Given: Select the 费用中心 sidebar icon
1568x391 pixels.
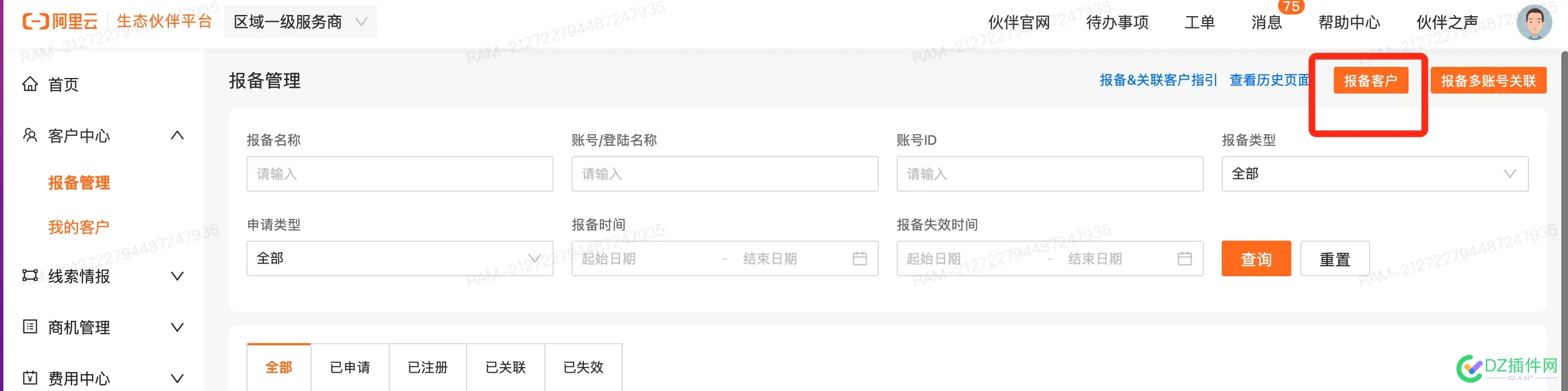Looking at the screenshot, I should click(x=29, y=377).
